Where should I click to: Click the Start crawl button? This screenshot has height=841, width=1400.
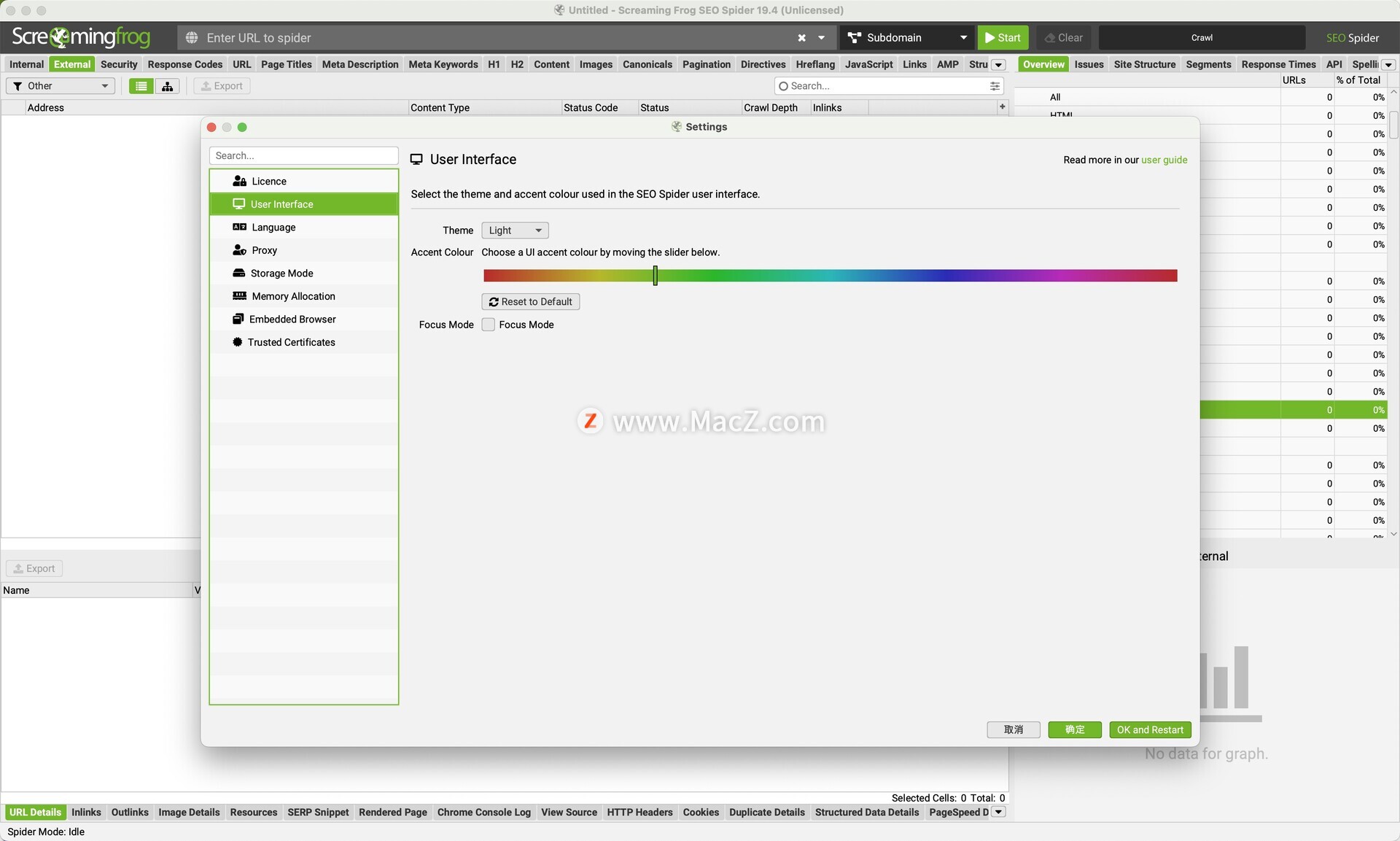click(x=1003, y=38)
